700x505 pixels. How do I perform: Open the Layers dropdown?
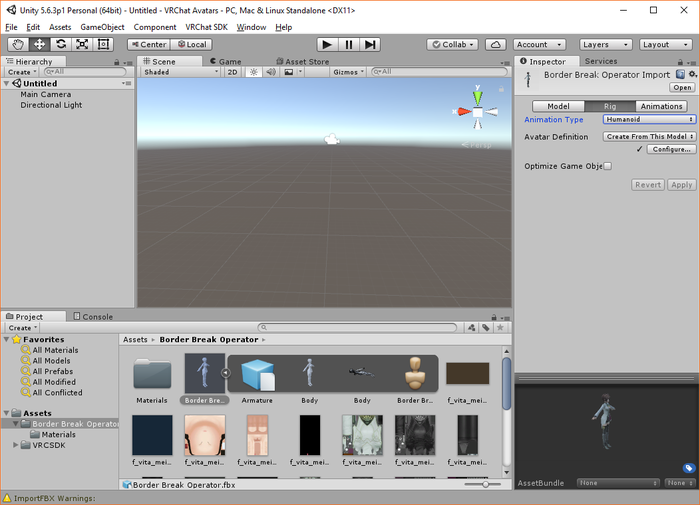605,45
